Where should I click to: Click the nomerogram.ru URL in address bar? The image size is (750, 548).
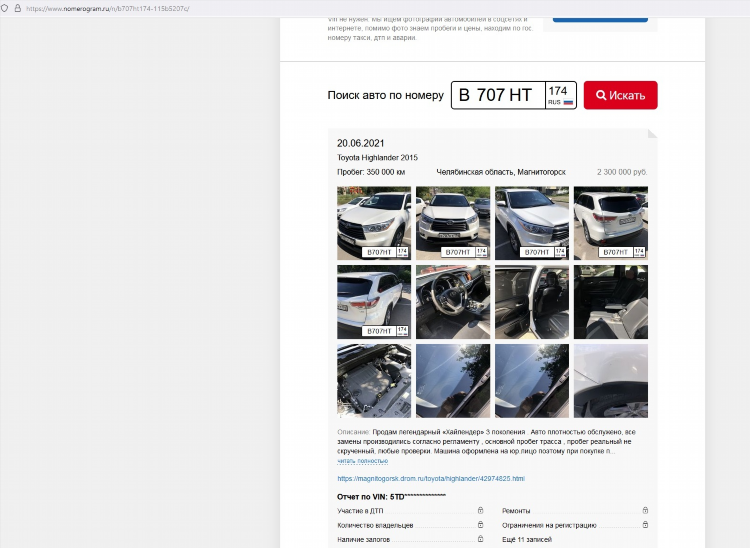108,9
